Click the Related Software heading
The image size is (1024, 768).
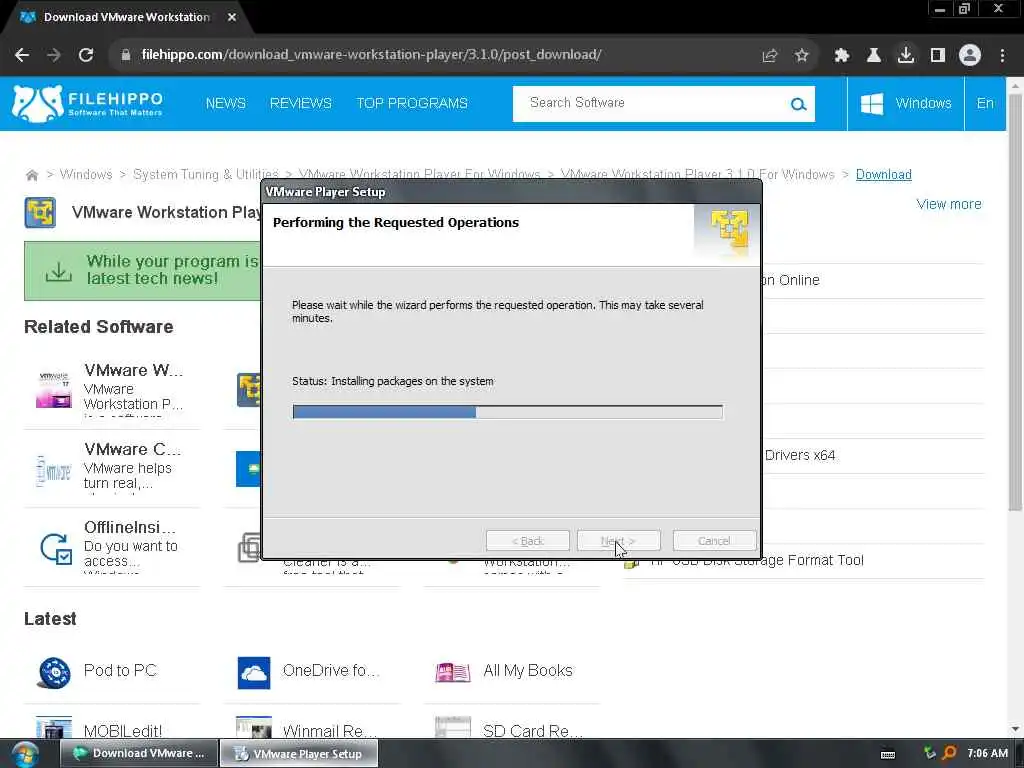point(99,327)
